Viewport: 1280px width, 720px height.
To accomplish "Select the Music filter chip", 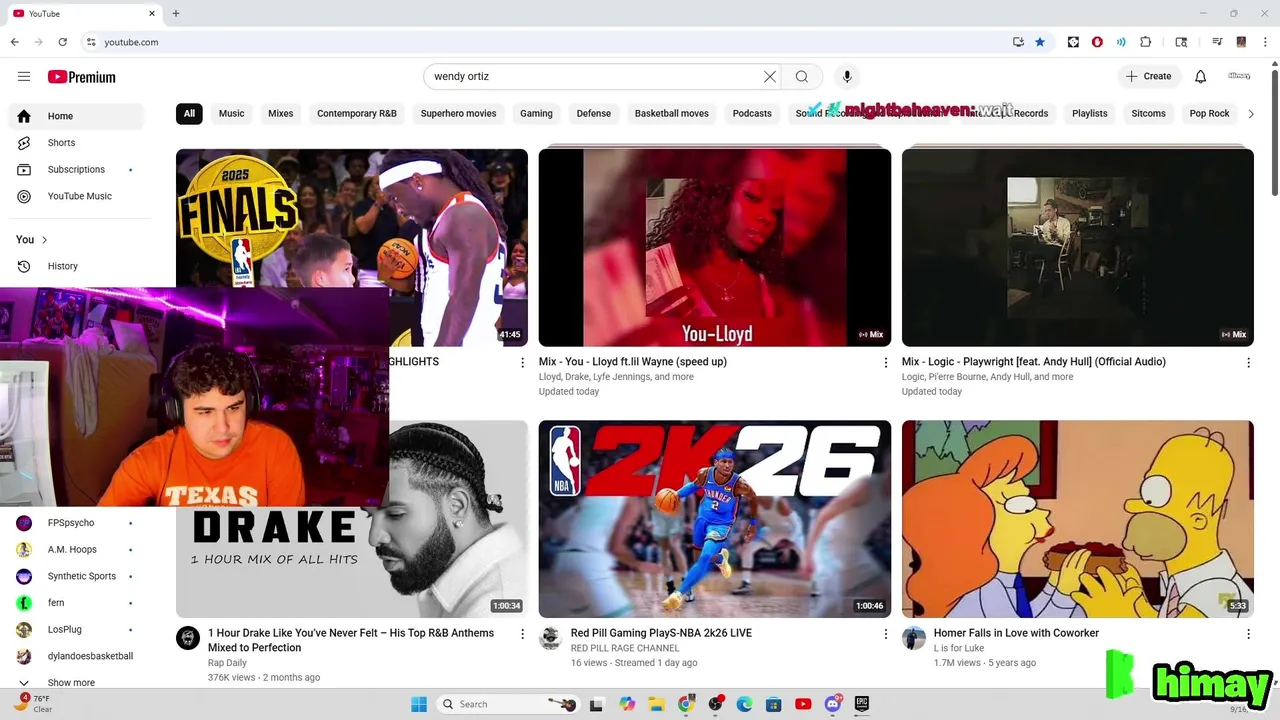I will point(231,113).
